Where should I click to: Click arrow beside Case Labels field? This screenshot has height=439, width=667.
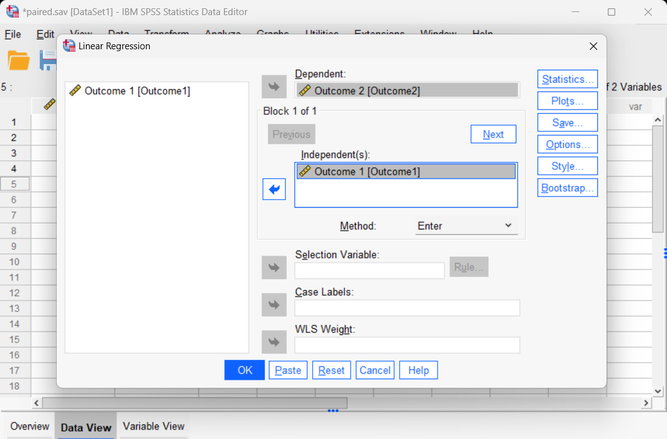click(x=274, y=305)
